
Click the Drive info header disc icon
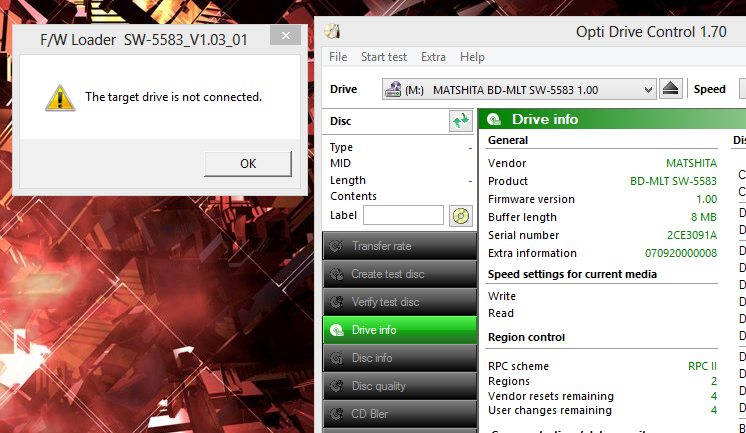(494, 119)
